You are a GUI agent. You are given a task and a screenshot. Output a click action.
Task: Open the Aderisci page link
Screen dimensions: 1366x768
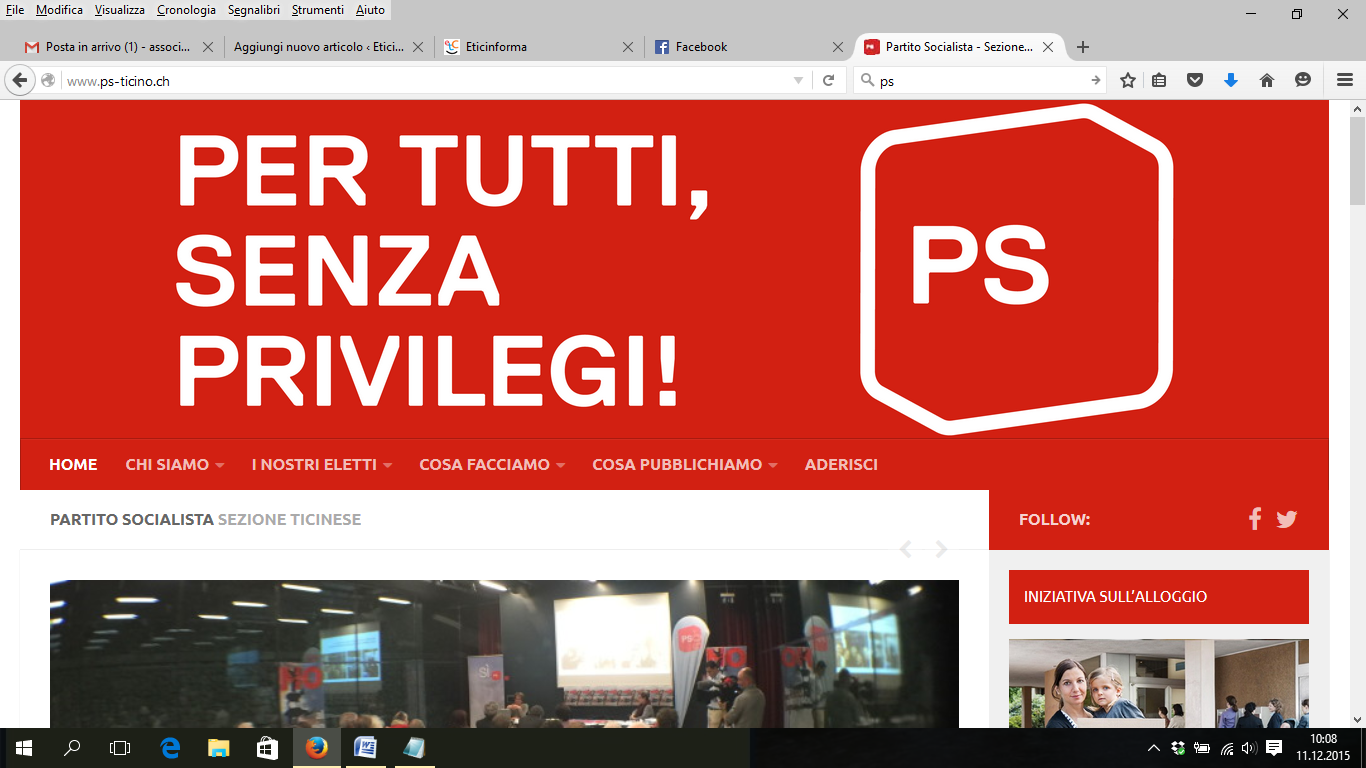tap(841, 464)
